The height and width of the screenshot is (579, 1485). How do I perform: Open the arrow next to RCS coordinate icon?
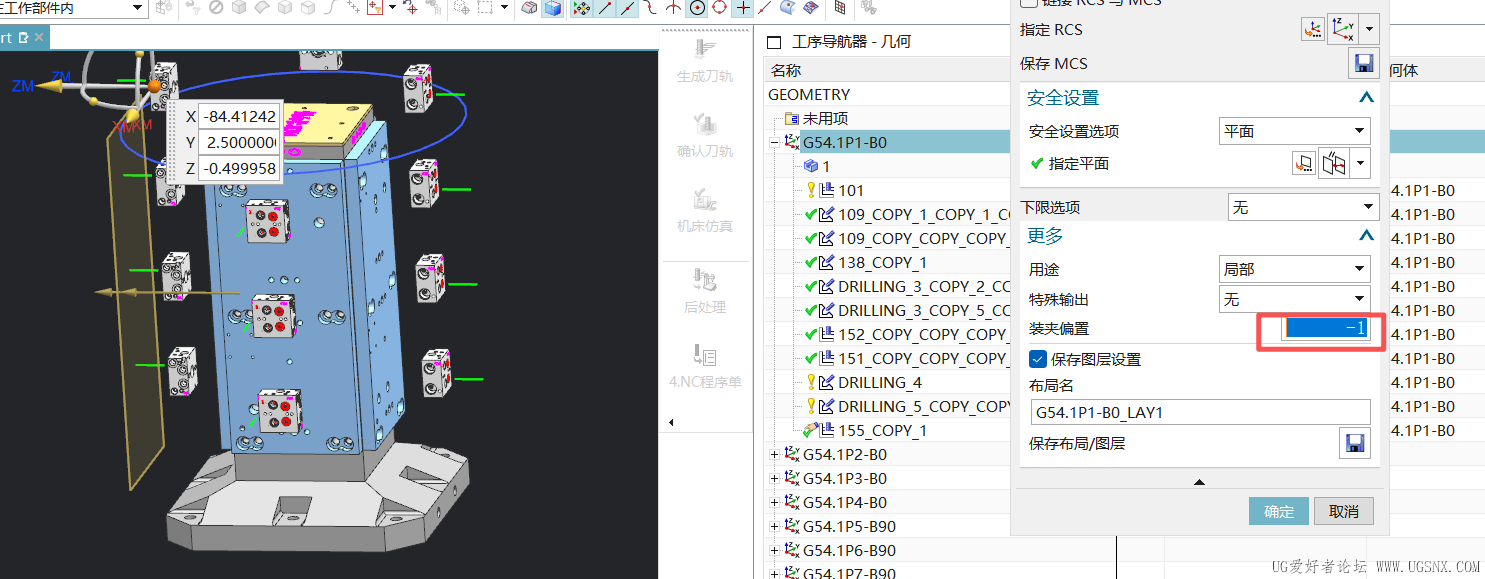coord(1370,29)
